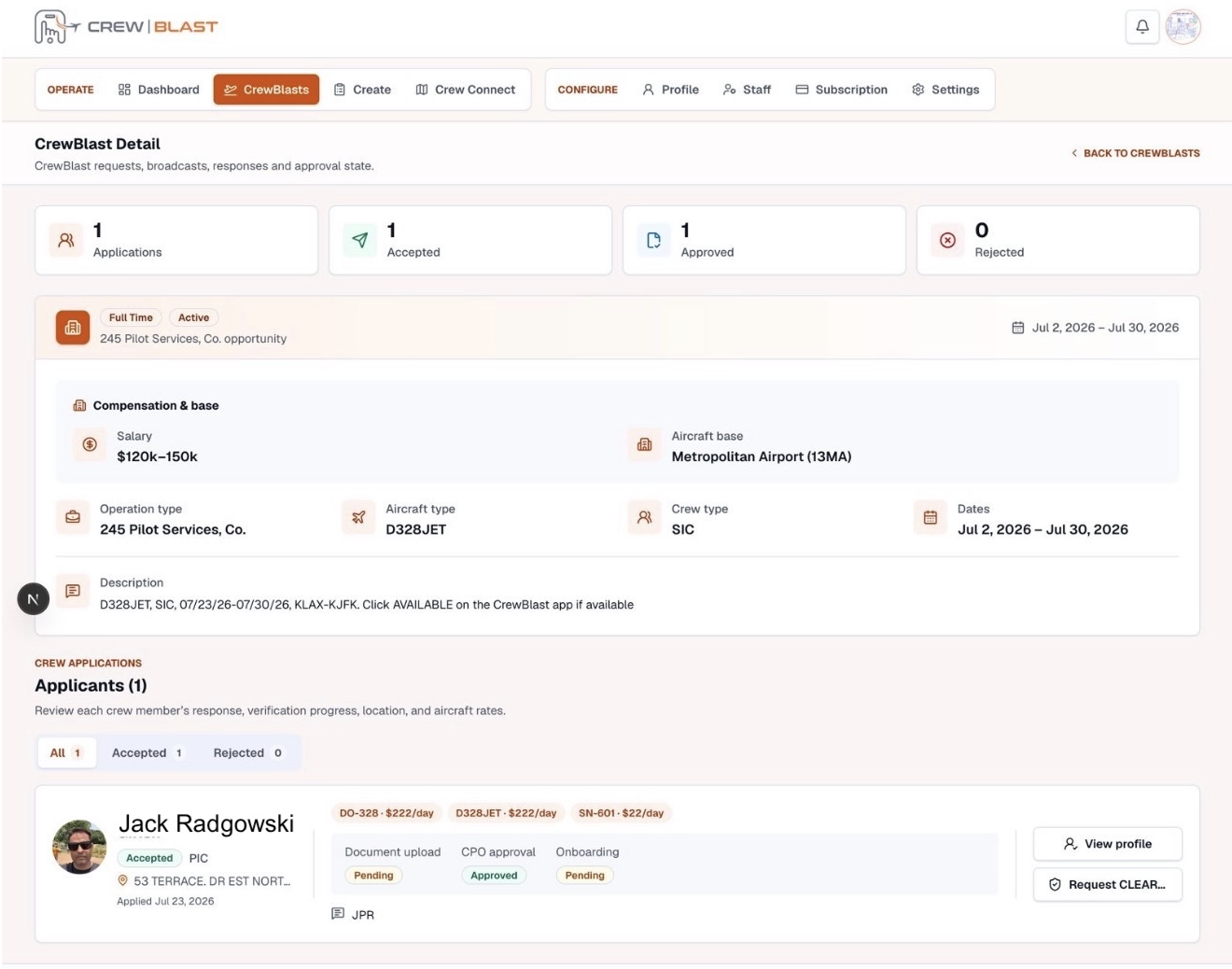
Task: Open the Dashboard tab
Action: [x=159, y=90]
